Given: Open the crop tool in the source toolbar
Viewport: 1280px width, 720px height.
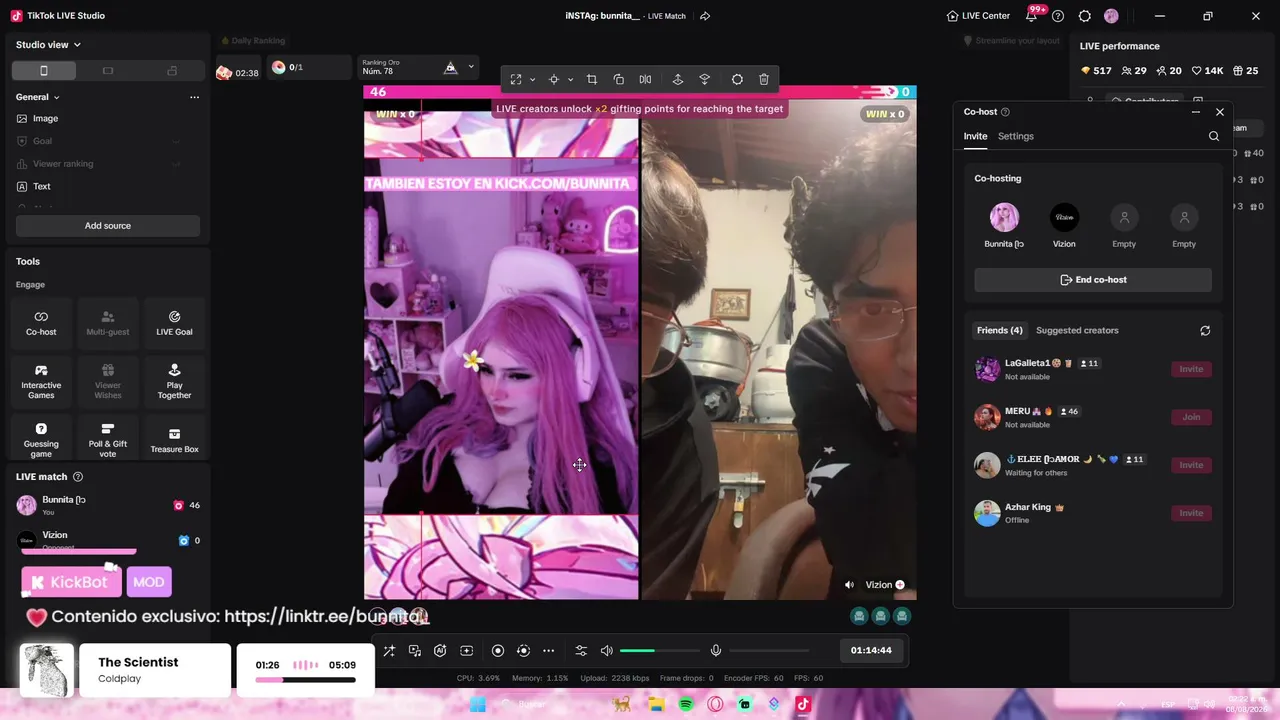Looking at the screenshot, I should (592, 79).
